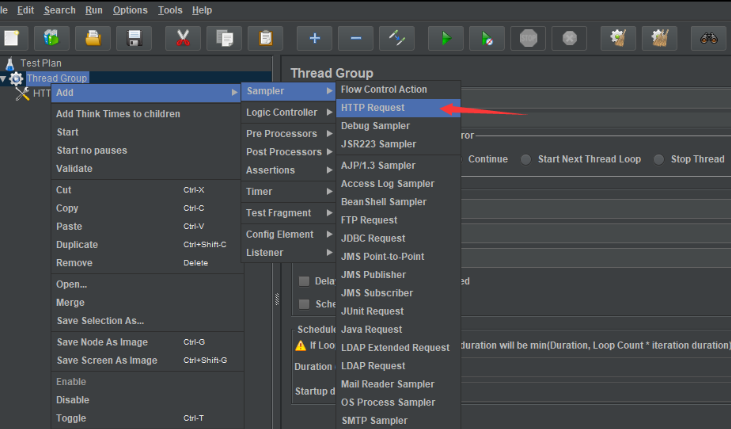Click the Cut scissors toolbar icon
Viewport: 731px width, 429px height.
coord(183,38)
